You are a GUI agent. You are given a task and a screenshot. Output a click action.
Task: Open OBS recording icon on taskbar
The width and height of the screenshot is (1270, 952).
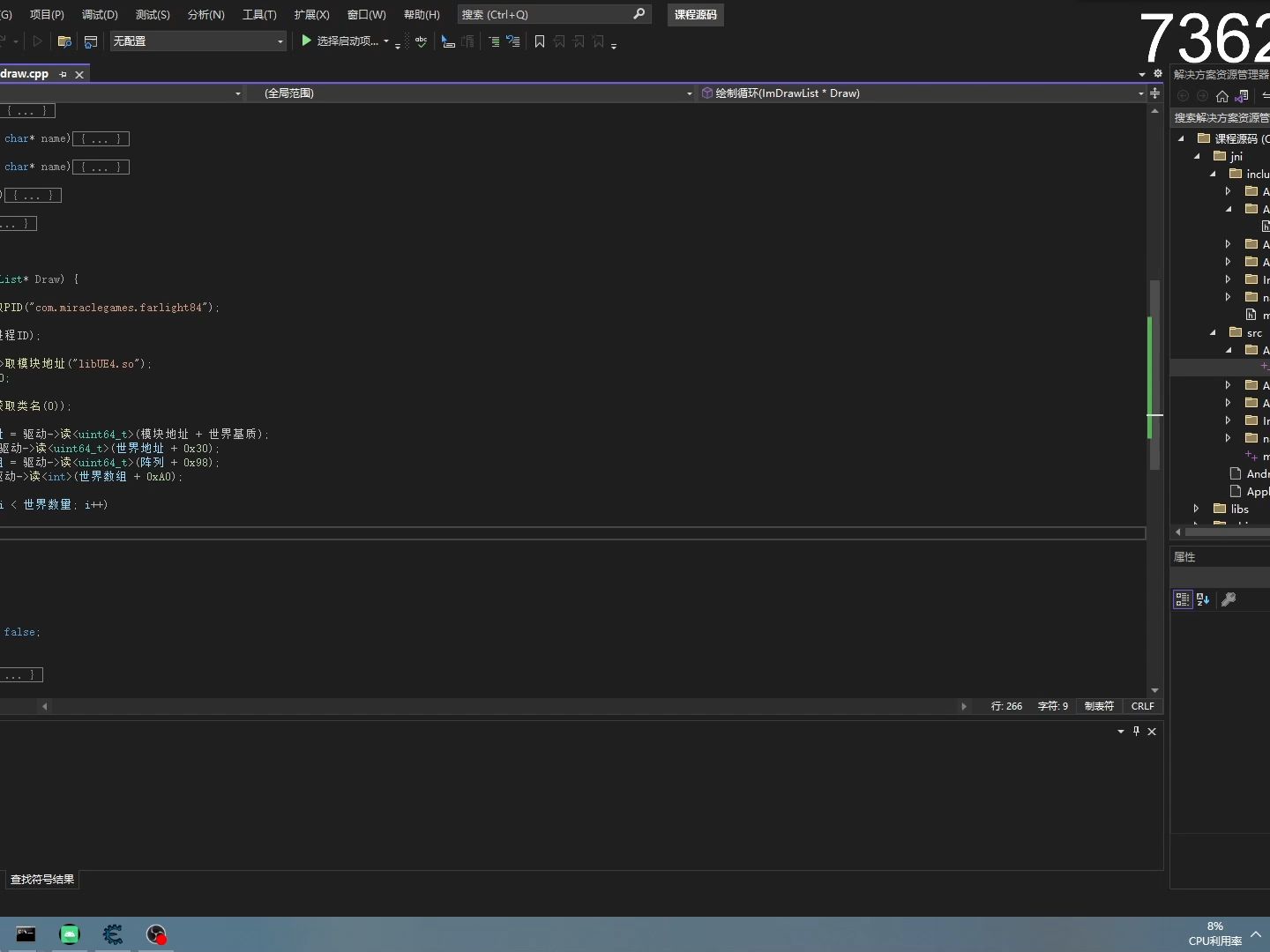[x=156, y=934]
